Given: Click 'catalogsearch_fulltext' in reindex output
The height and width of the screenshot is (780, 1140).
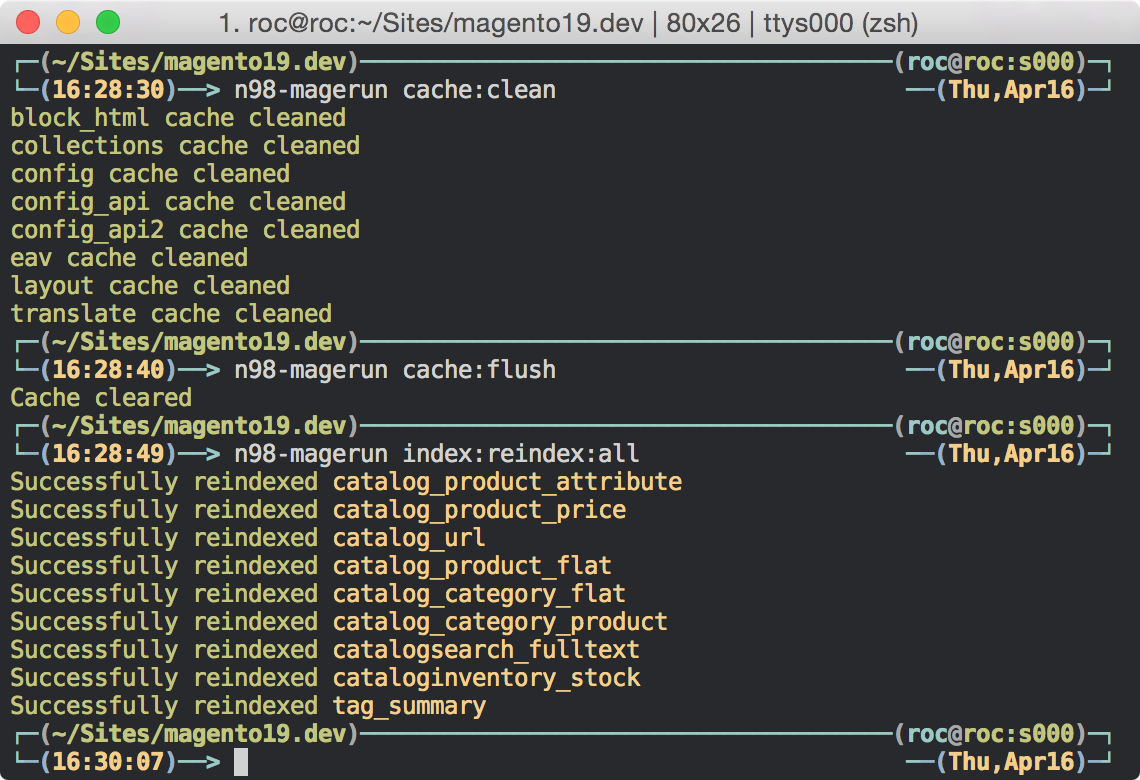Looking at the screenshot, I should click(486, 650).
